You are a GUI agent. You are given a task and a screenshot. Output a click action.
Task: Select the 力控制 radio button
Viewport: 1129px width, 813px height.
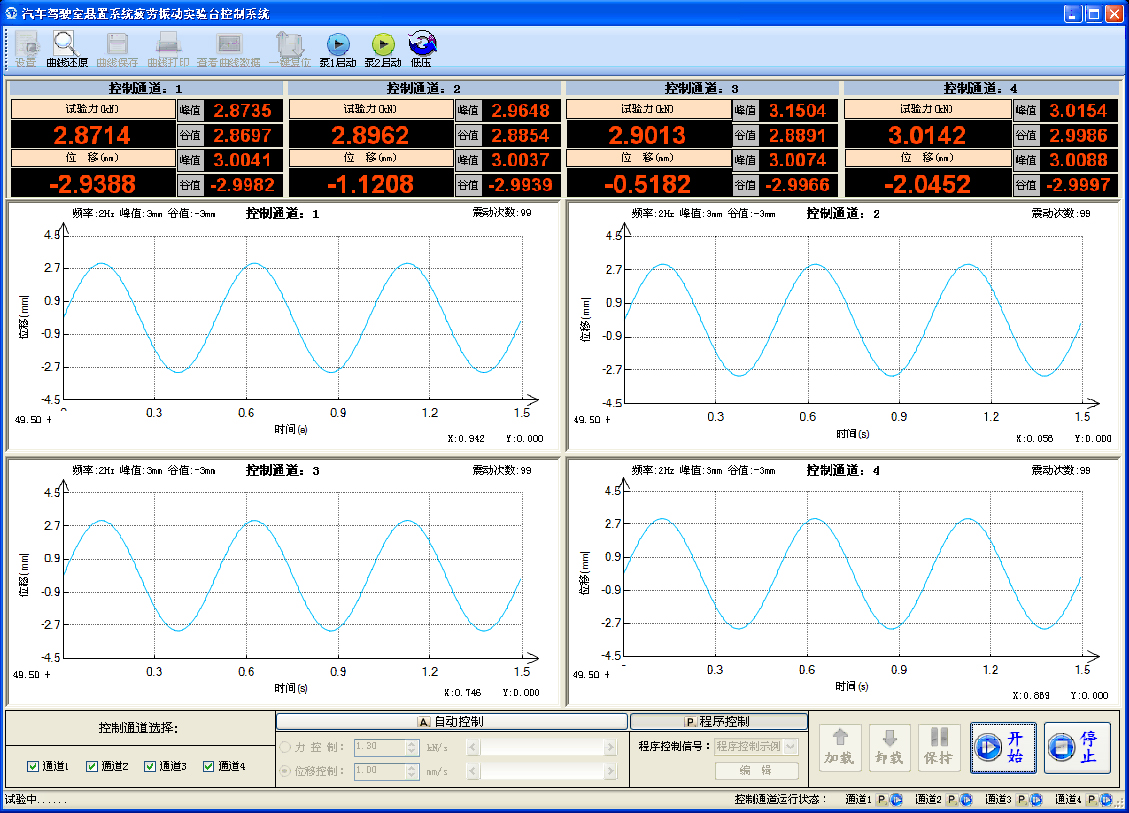[x=286, y=747]
